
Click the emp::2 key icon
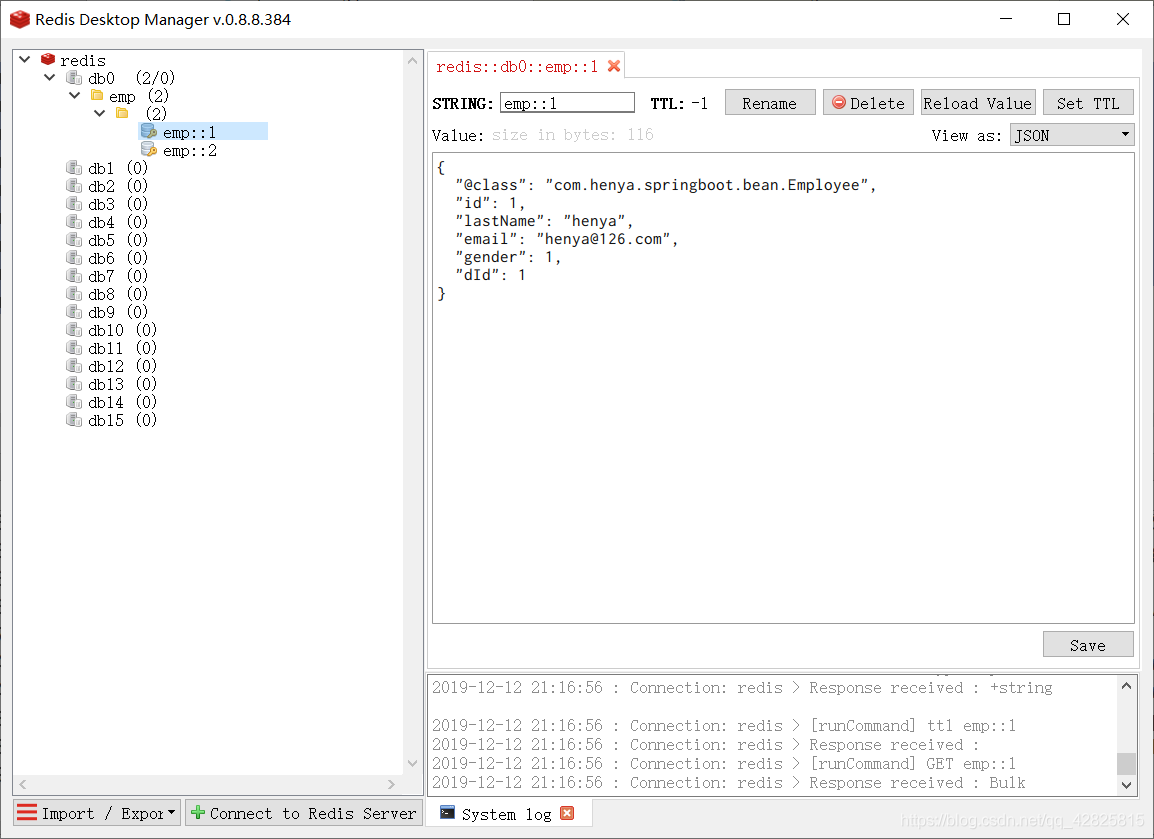[x=148, y=150]
